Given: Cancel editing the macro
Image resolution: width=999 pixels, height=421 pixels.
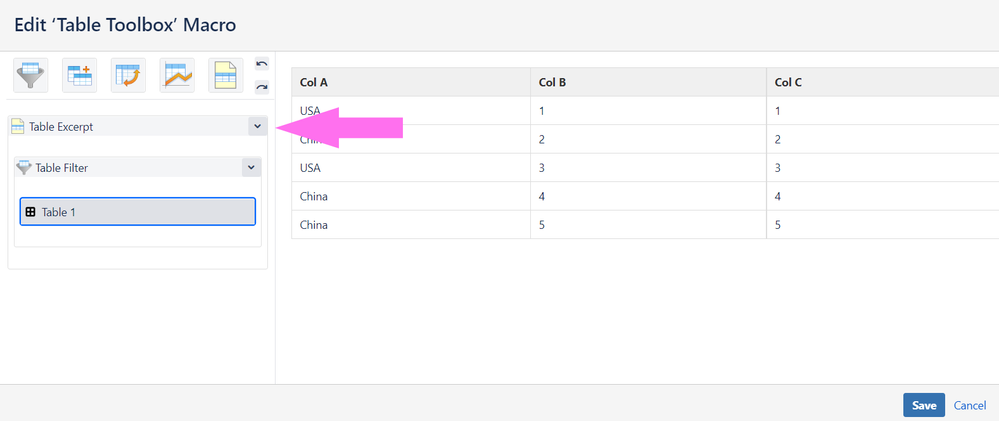Looking at the screenshot, I should (x=970, y=405).
